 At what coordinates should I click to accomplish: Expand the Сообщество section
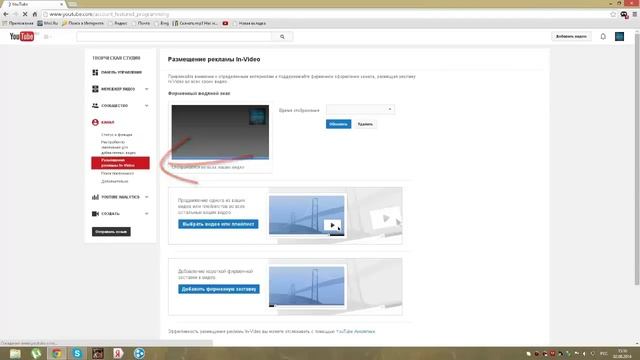pyautogui.click(x=147, y=105)
